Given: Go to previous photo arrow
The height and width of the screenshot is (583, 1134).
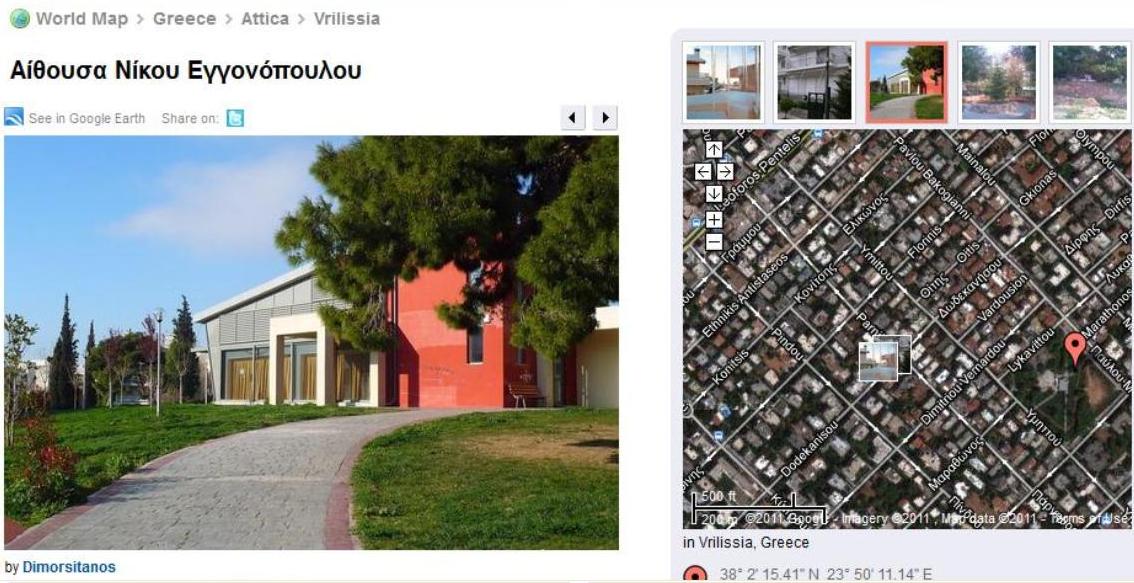Looking at the screenshot, I should (573, 118).
